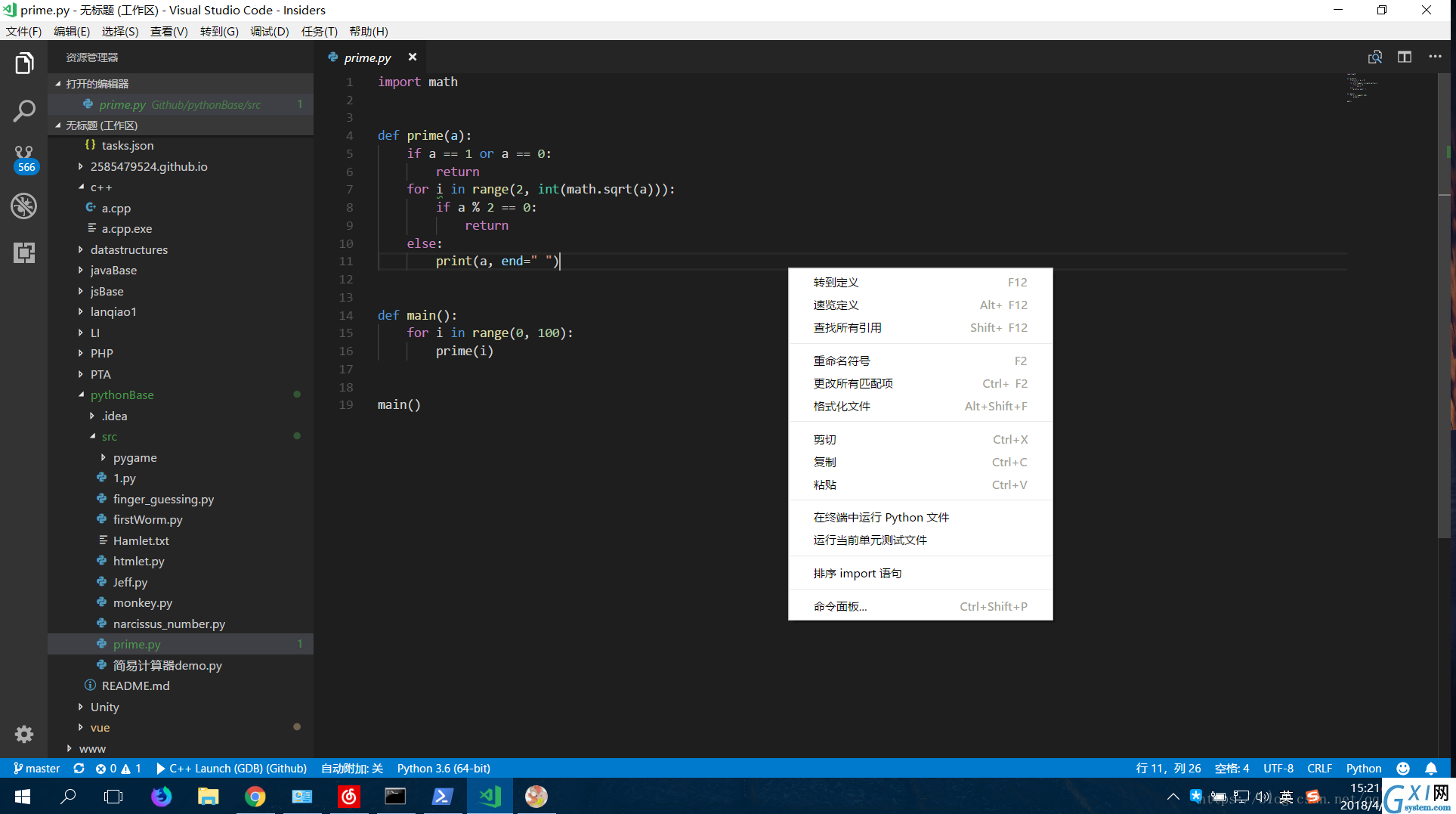Click the editor vertical scrollbar
1456x814 pixels.
tap(1444, 305)
